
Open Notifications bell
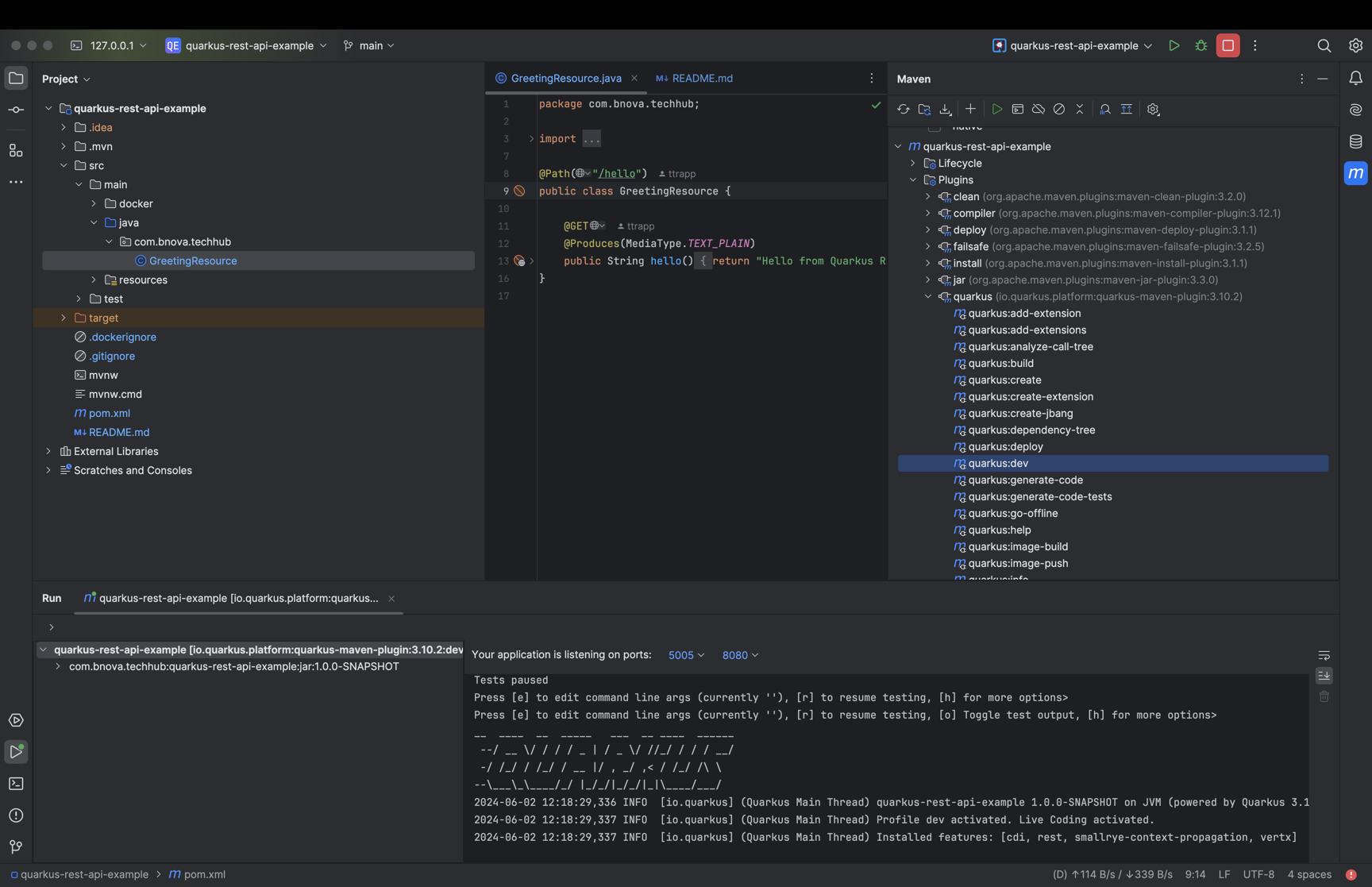(x=1356, y=78)
